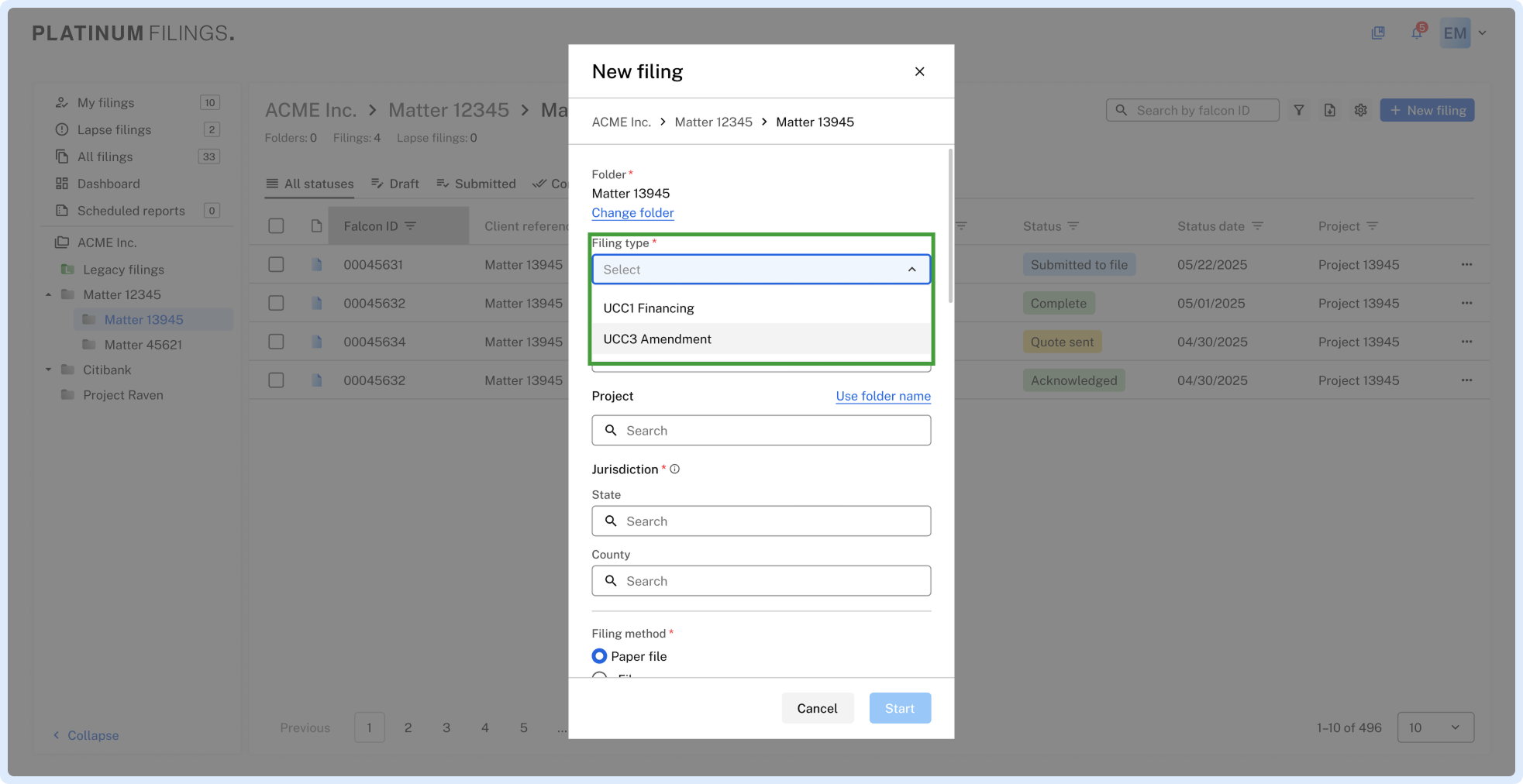Toggle the Citibank tree node arrow
This screenshot has height=784, width=1523.
click(48, 370)
